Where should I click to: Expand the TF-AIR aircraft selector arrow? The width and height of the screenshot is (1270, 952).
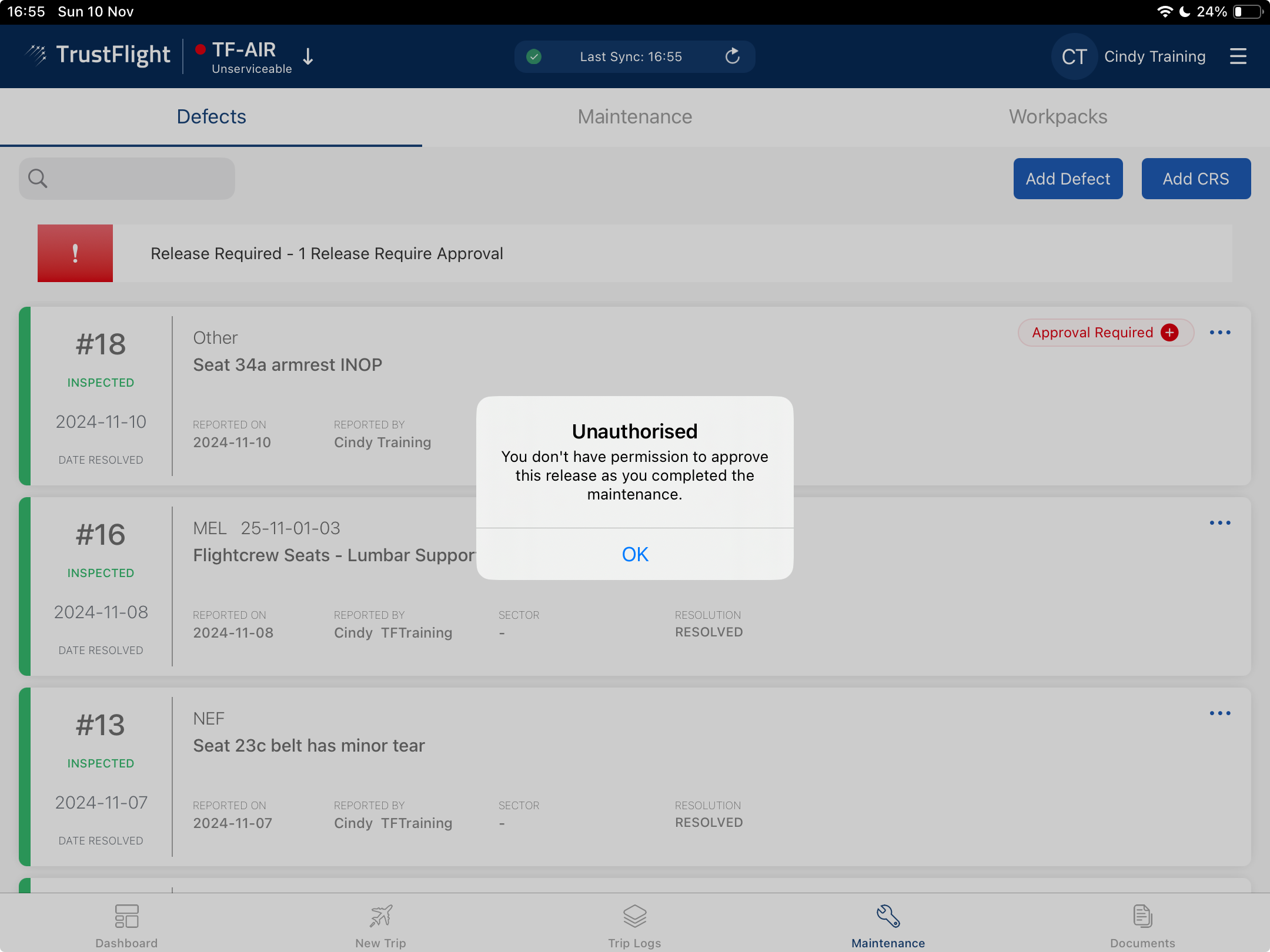click(308, 56)
